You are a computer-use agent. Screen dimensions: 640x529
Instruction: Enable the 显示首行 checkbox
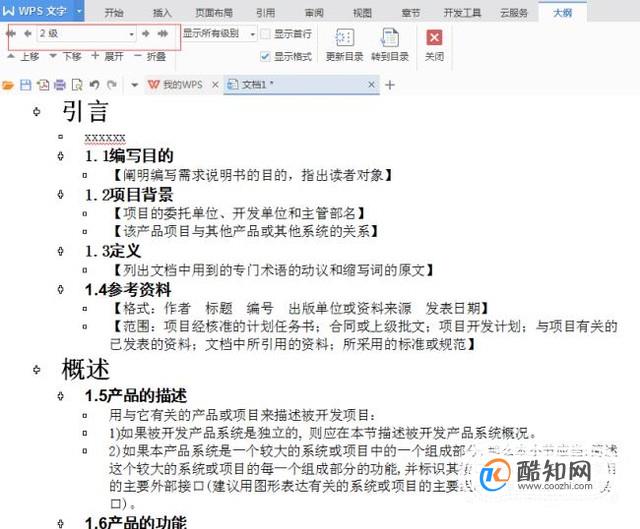265,34
